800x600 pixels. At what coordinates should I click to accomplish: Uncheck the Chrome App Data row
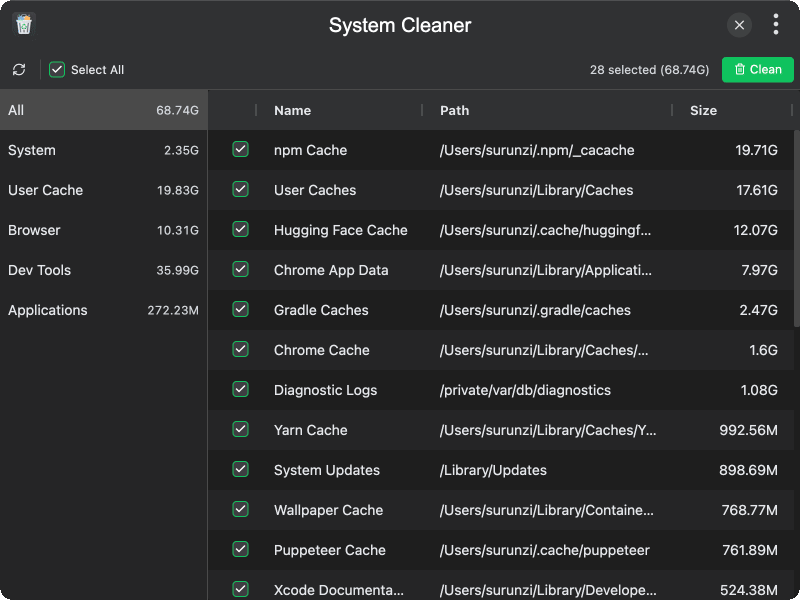[x=240, y=269]
